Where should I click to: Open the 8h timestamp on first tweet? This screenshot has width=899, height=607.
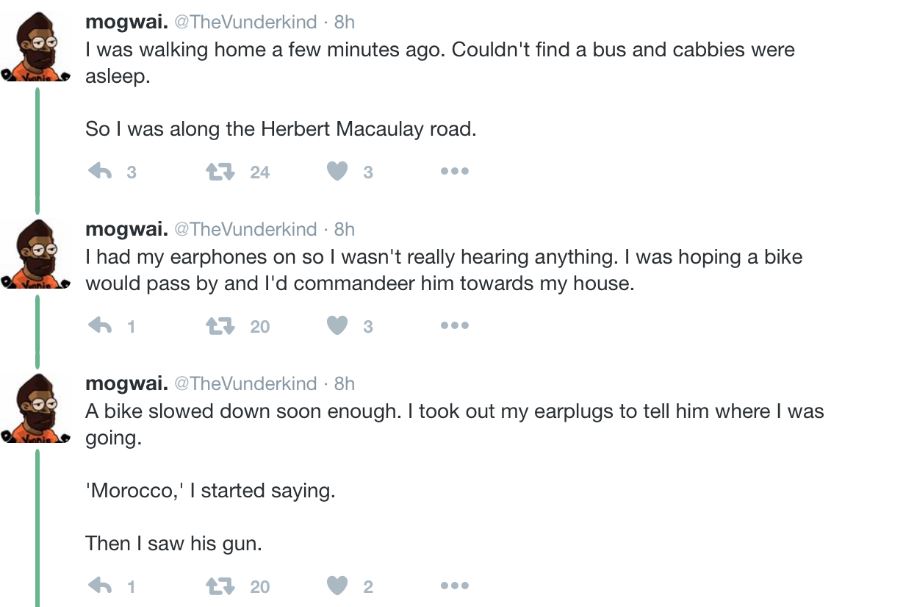tap(344, 22)
